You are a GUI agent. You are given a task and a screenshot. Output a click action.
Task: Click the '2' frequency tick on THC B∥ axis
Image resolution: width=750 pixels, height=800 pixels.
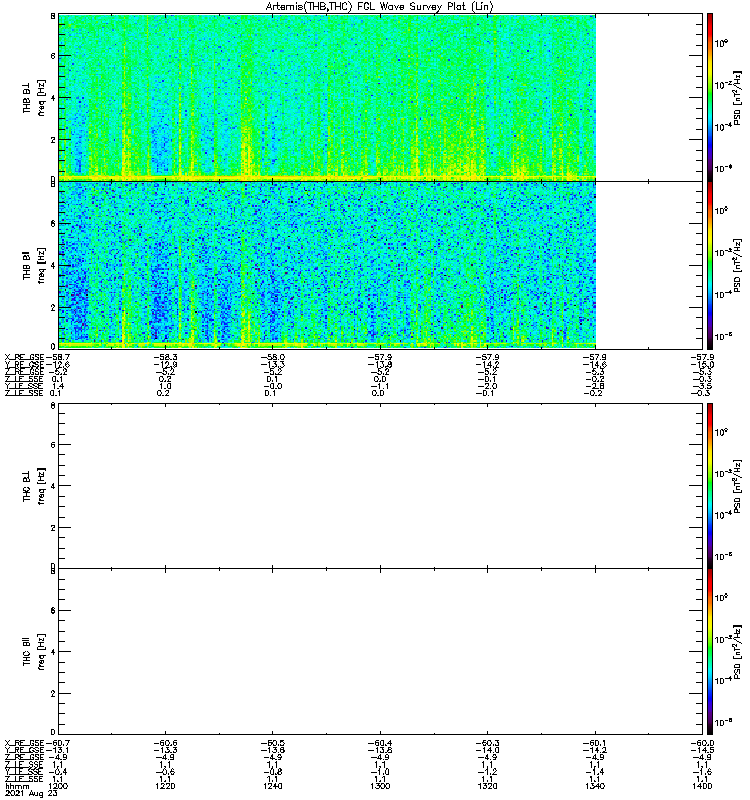click(x=53, y=693)
